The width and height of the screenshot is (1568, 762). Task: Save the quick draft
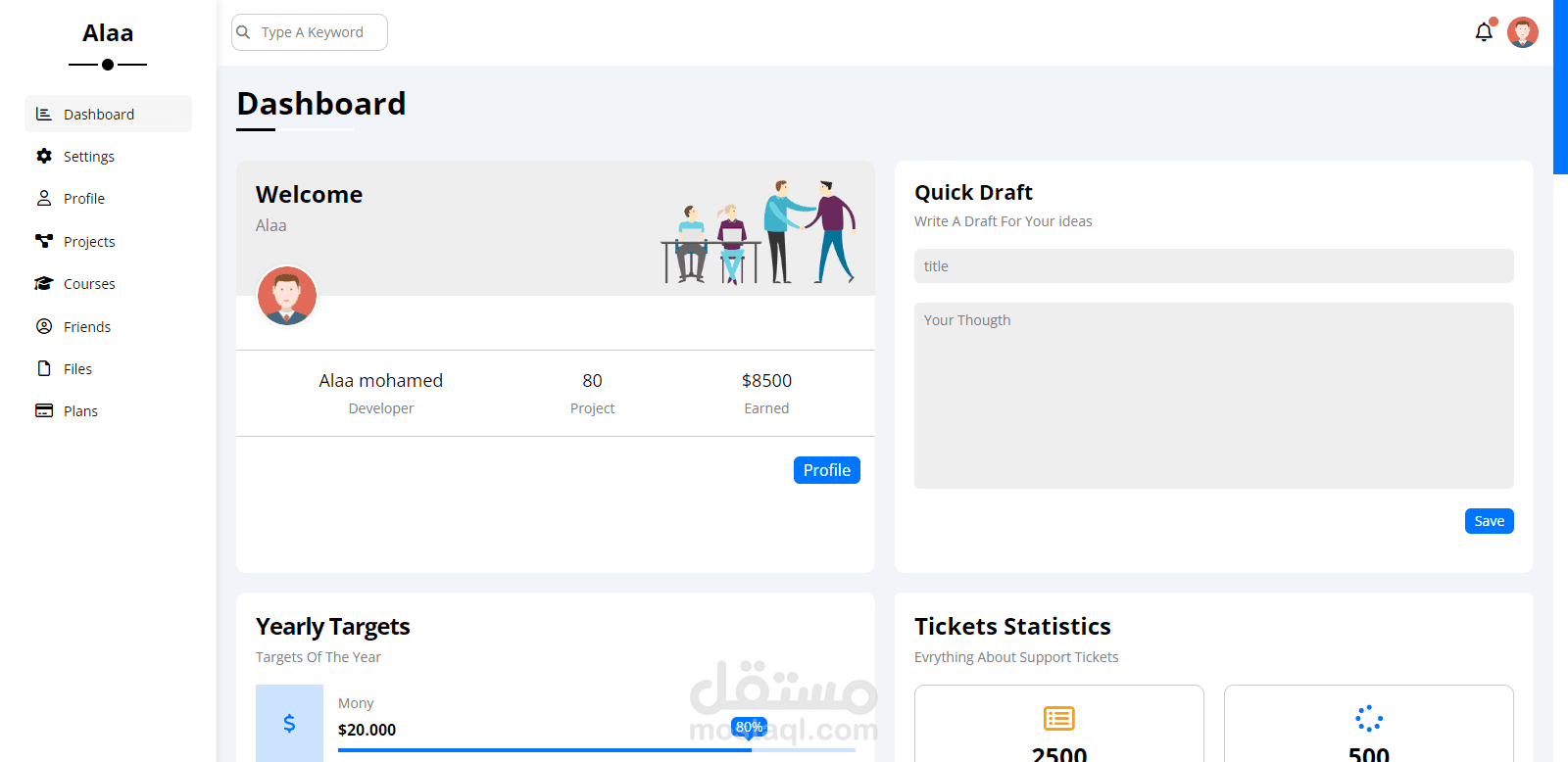[x=1490, y=521]
